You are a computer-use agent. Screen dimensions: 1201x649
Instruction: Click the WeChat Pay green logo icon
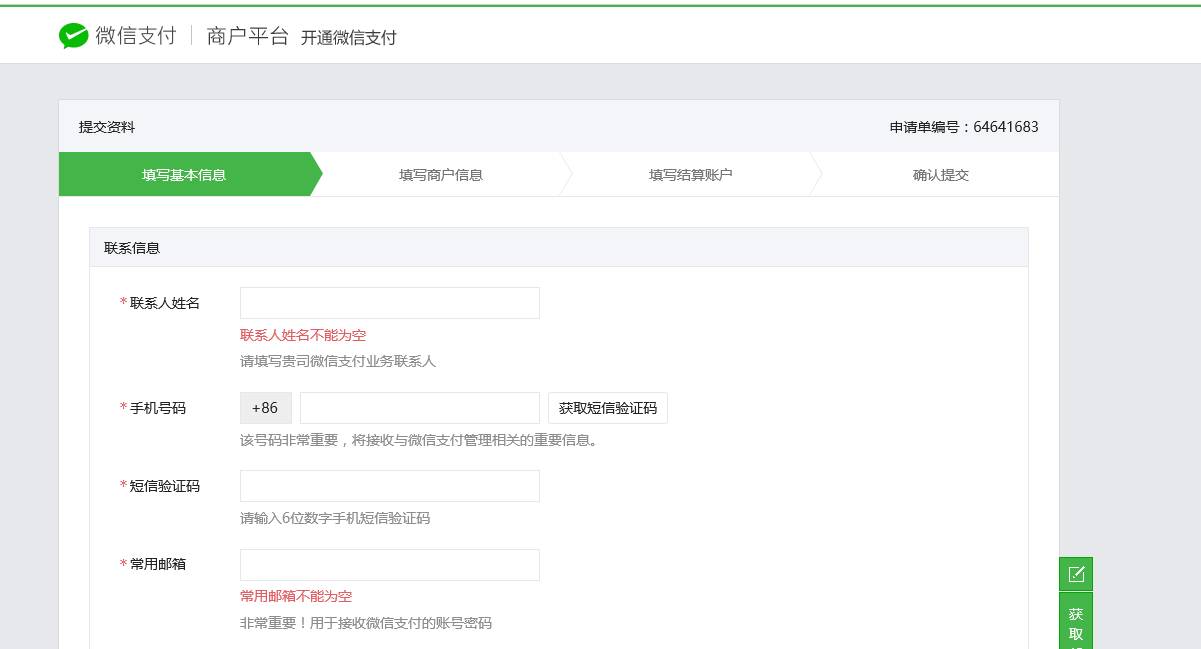[73, 37]
